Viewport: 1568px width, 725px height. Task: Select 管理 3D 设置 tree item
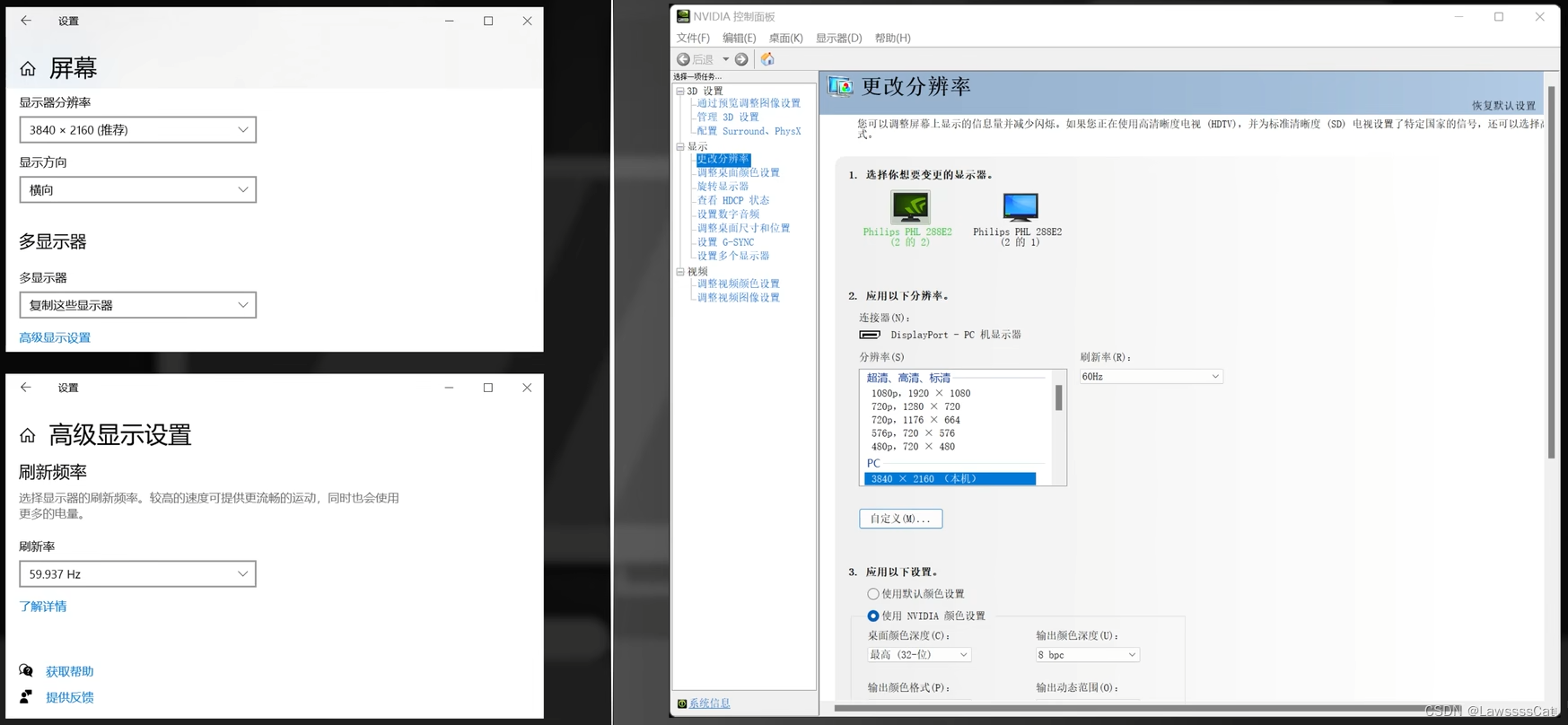click(728, 118)
